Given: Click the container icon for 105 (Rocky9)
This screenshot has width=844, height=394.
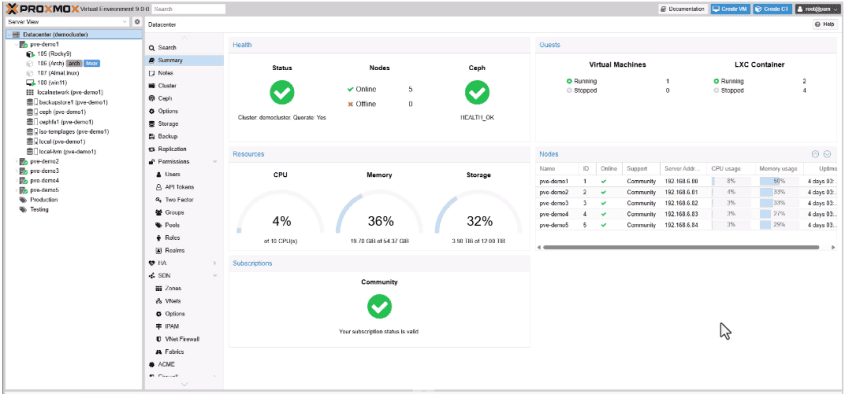Looking at the screenshot, I should point(30,54).
